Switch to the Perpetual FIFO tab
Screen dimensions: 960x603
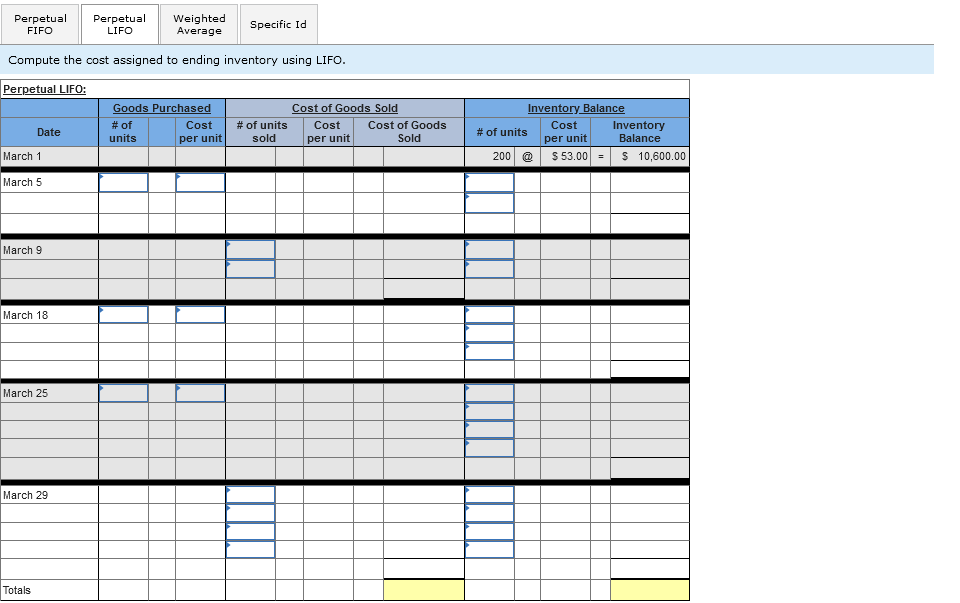40,24
